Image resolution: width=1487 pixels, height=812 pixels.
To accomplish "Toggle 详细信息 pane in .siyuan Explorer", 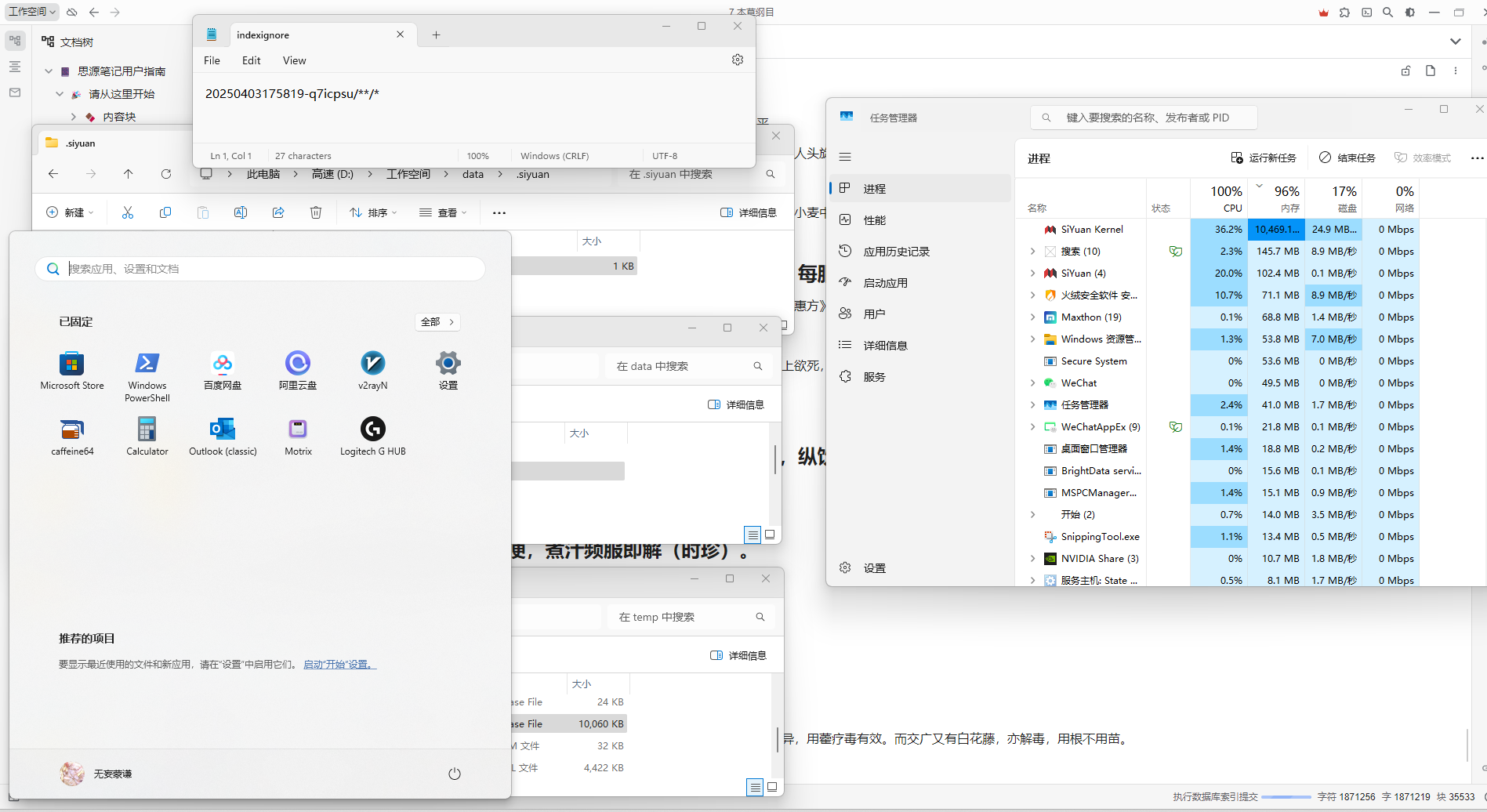I will (749, 212).
